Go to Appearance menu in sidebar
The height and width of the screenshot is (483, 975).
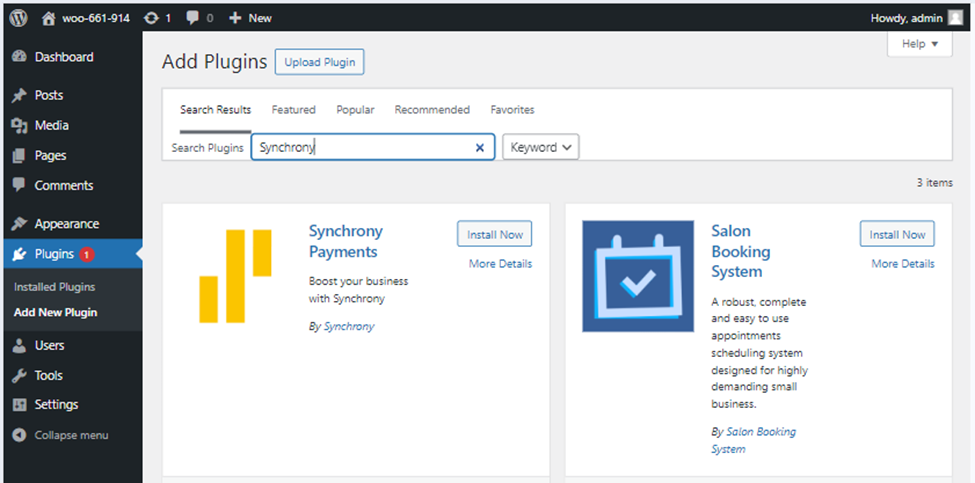pyautogui.click(x=66, y=224)
